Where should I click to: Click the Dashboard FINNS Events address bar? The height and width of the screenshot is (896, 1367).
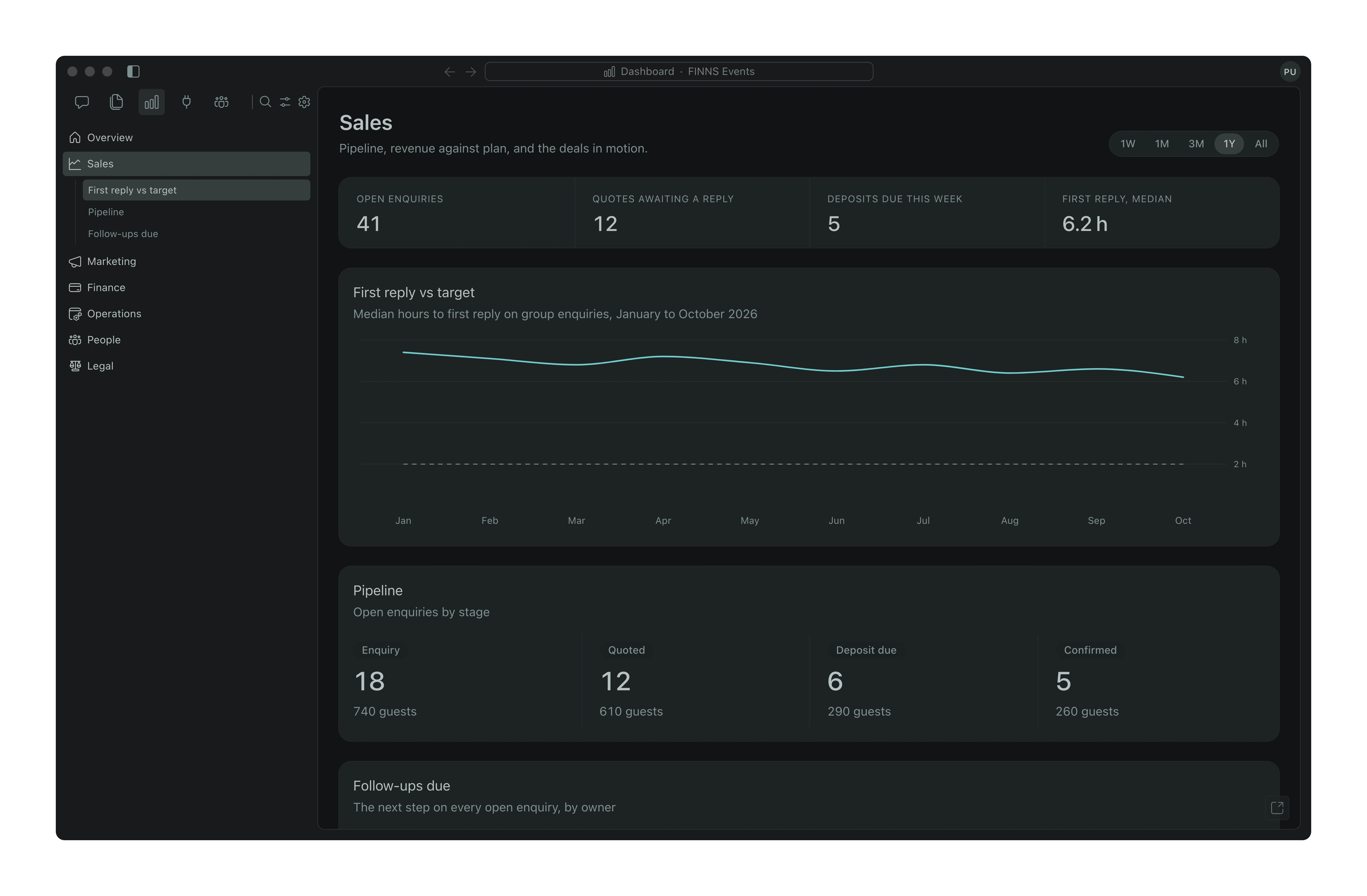click(x=679, y=71)
